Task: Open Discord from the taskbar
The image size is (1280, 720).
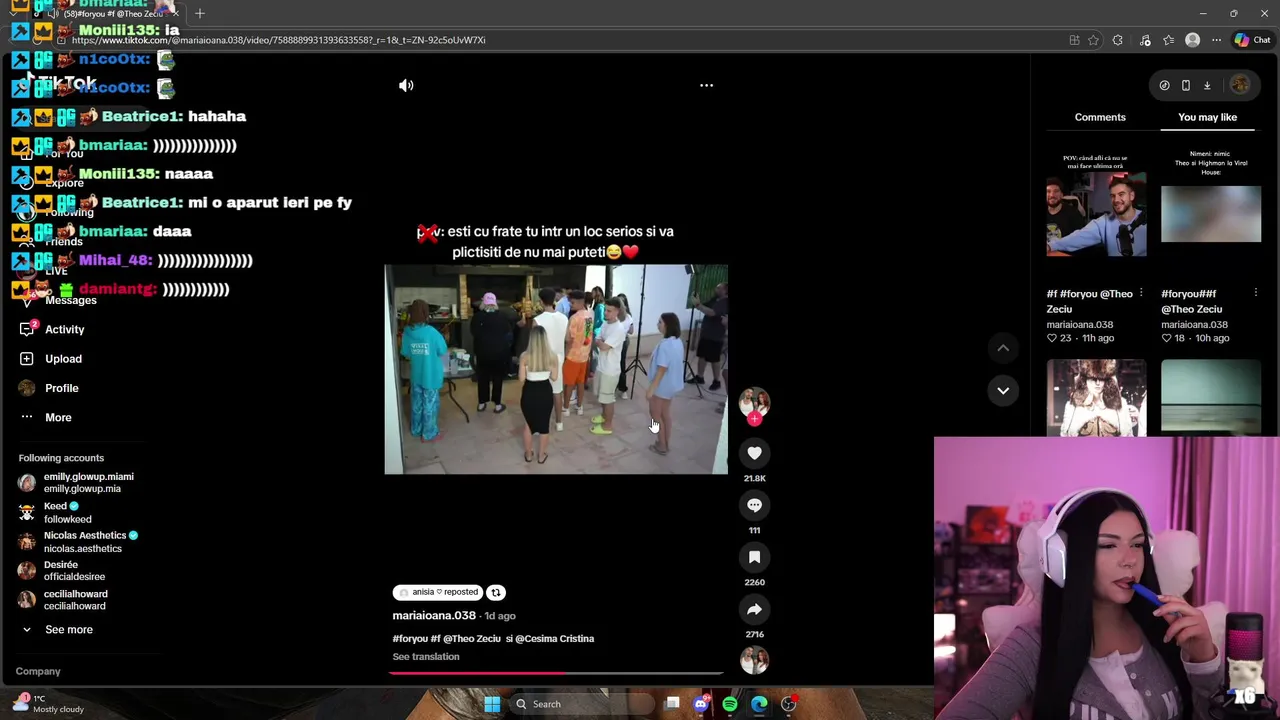Action: click(701, 704)
